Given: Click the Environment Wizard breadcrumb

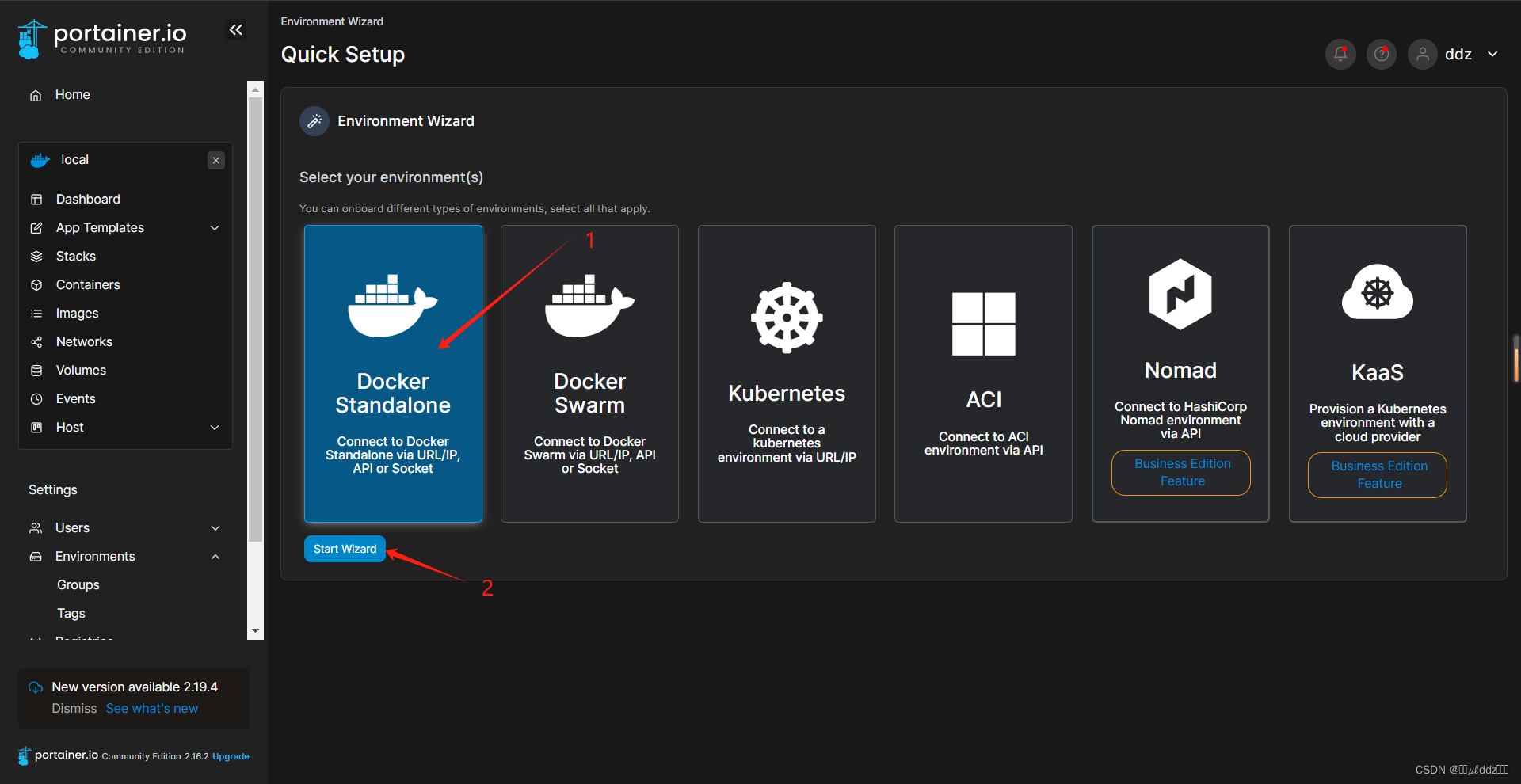Looking at the screenshot, I should tap(332, 21).
